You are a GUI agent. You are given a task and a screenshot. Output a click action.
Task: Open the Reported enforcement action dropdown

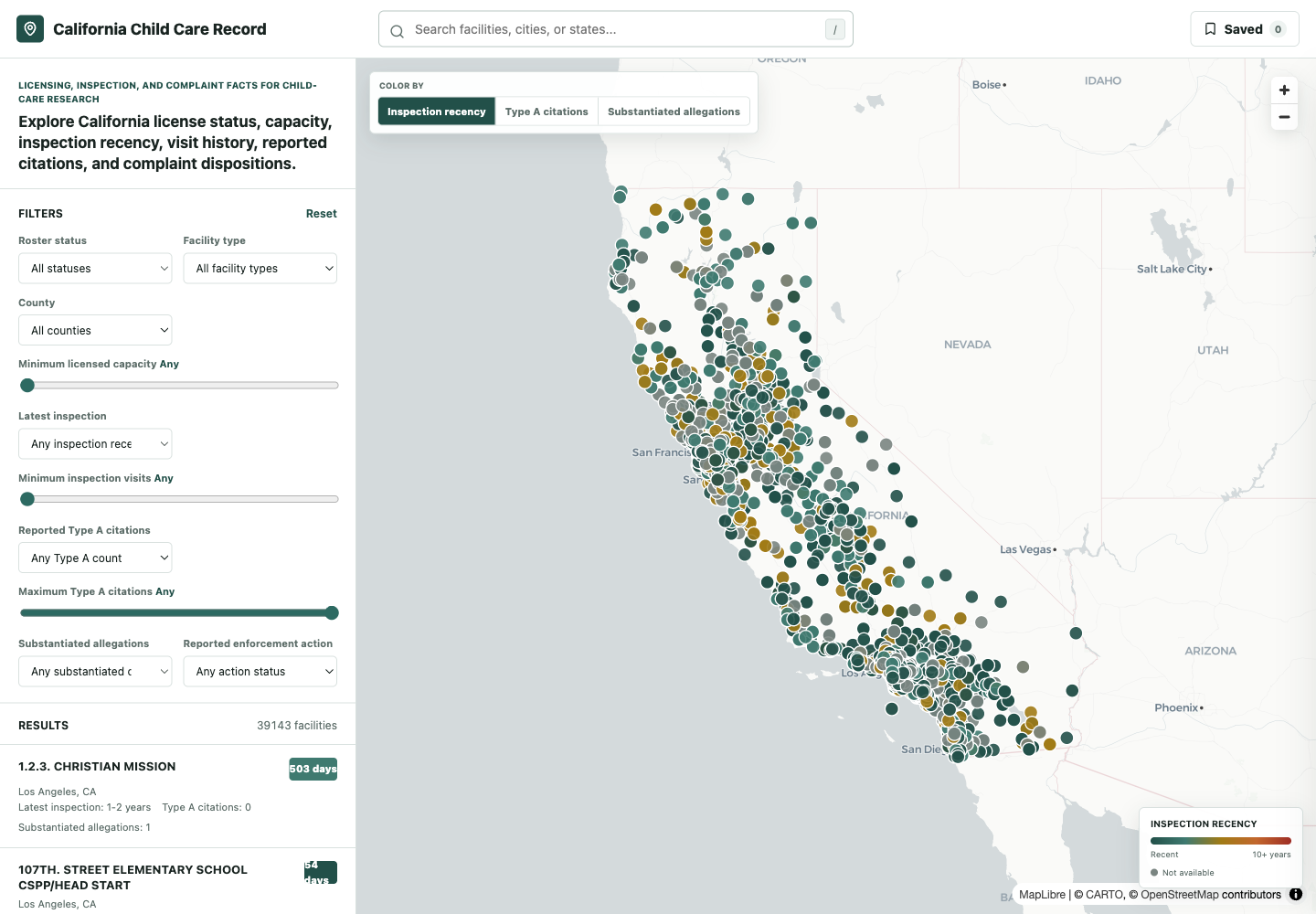click(260, 672)
